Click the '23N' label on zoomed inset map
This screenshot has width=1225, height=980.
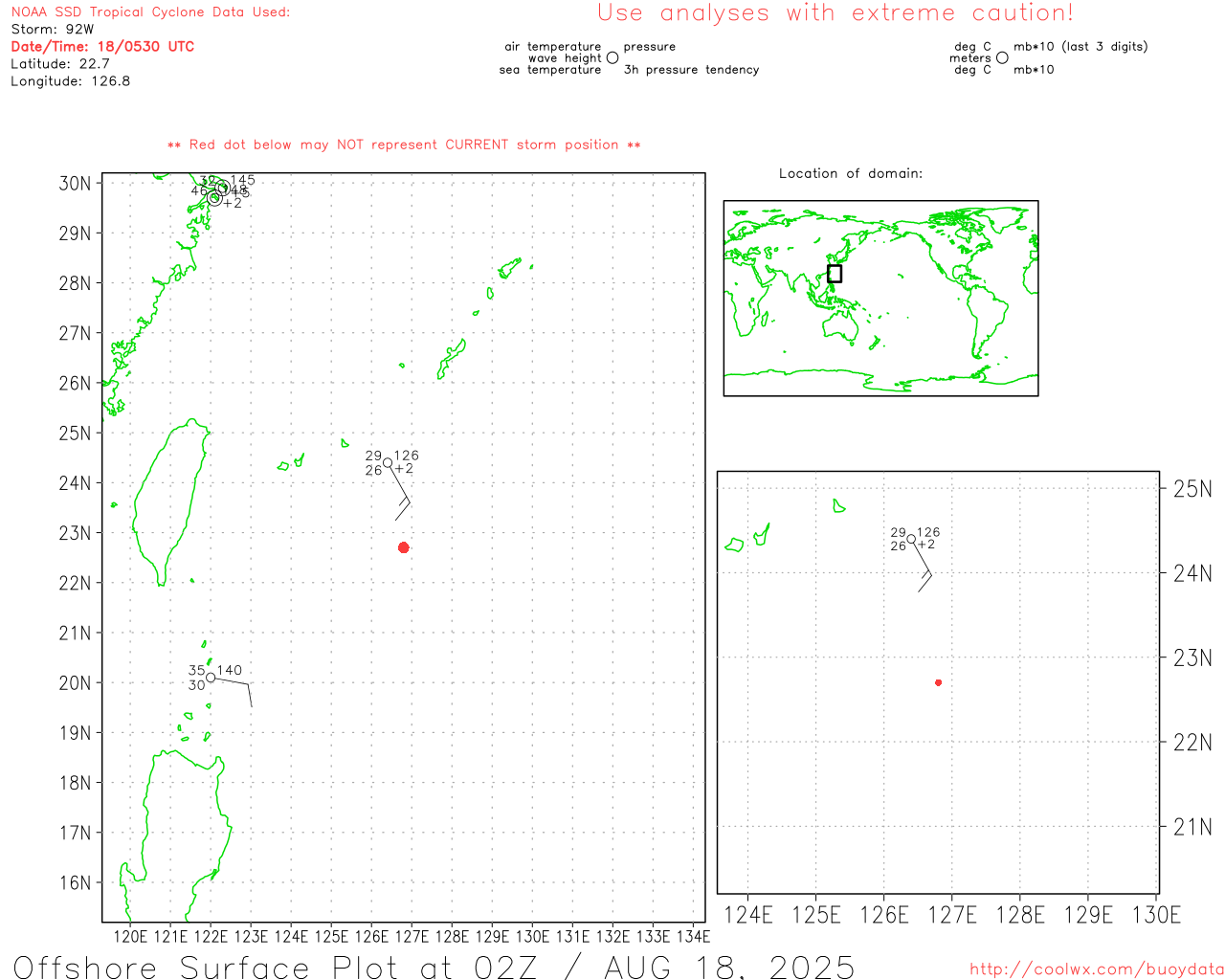click(1192, 658)
